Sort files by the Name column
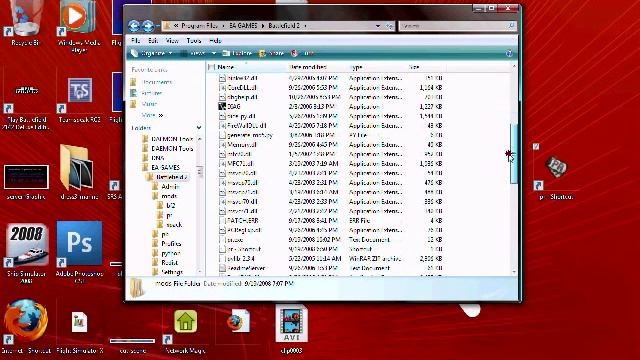The width and height of the screenshot is (640, 360). pyautogui.click(x=247, y=67)
